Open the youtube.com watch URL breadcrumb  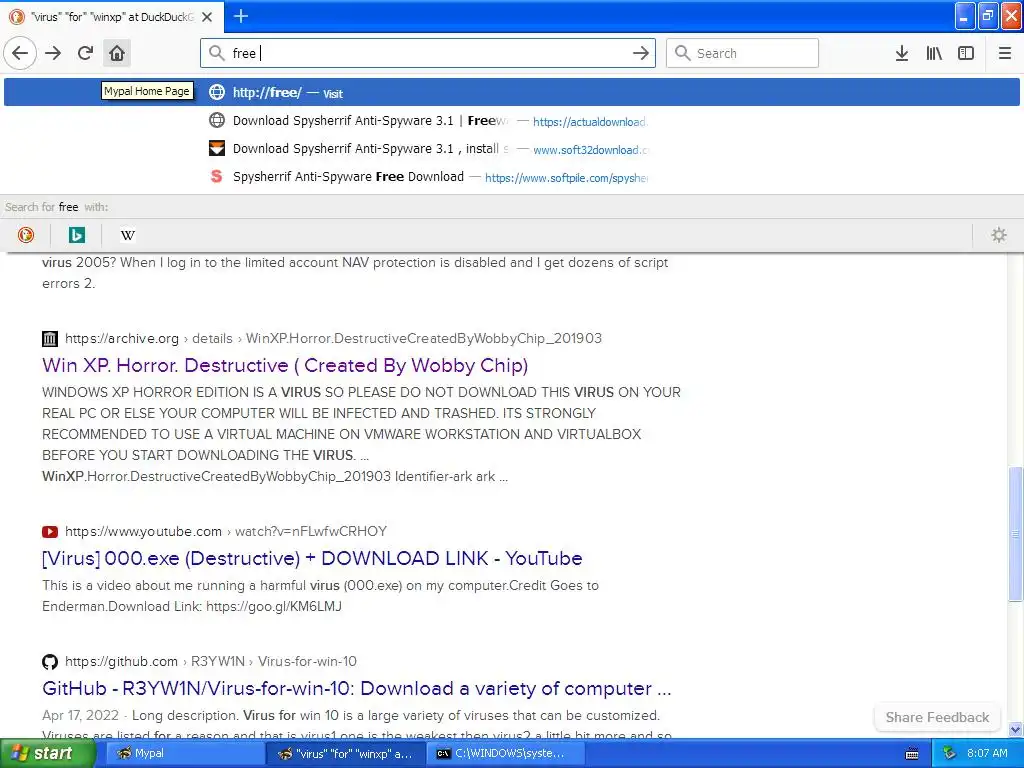pos(226,532)
